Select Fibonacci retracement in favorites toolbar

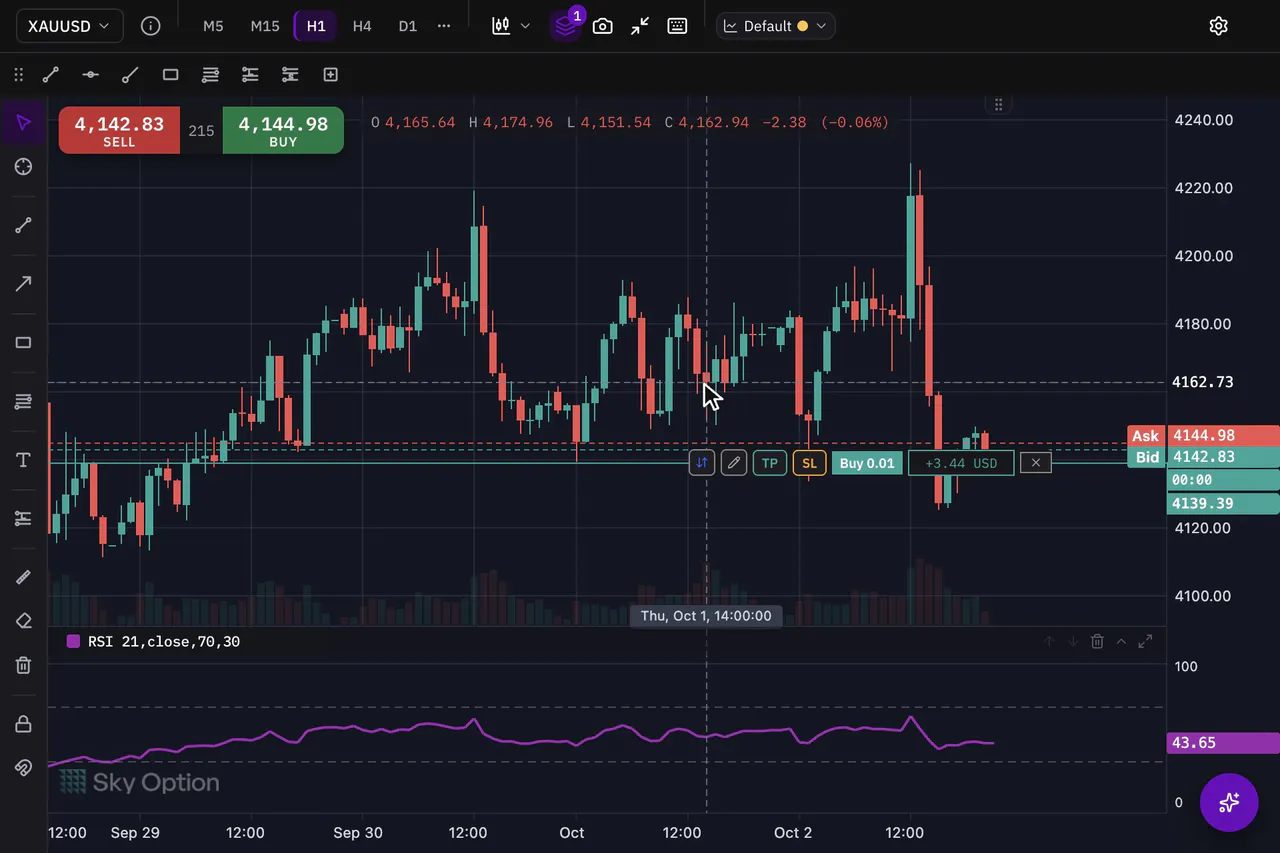pos(210,74)
